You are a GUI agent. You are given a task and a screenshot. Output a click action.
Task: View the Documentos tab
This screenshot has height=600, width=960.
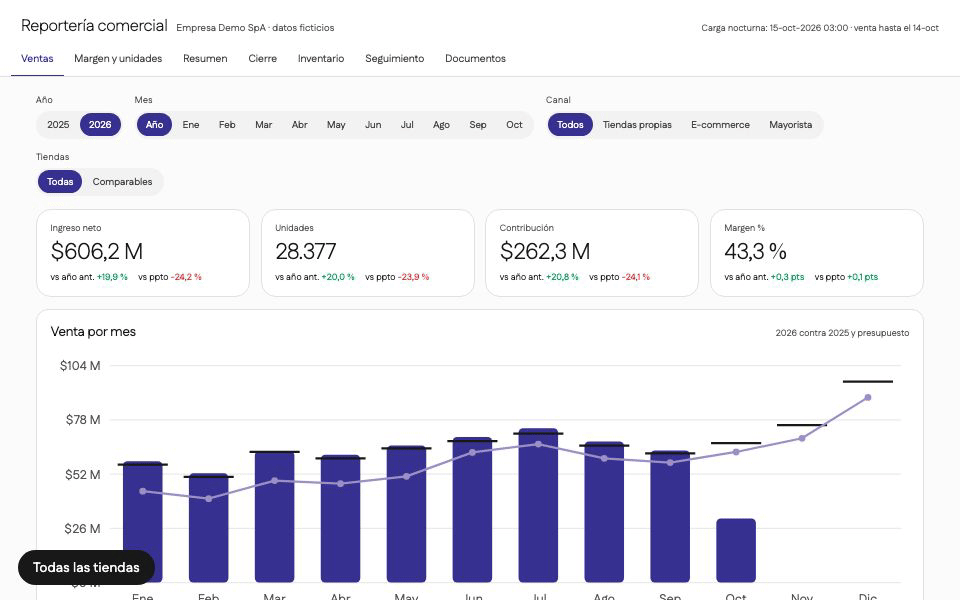coord(475,59)
